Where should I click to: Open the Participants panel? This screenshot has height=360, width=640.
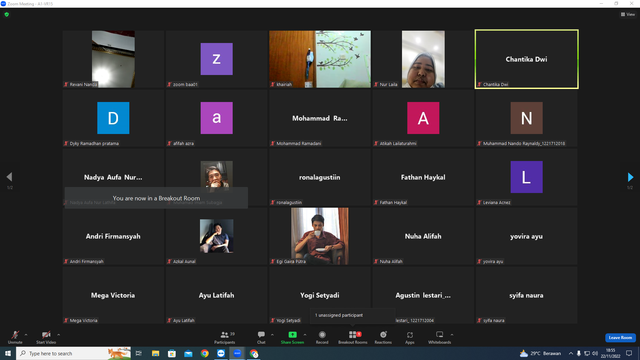click(x=224, y=337)
